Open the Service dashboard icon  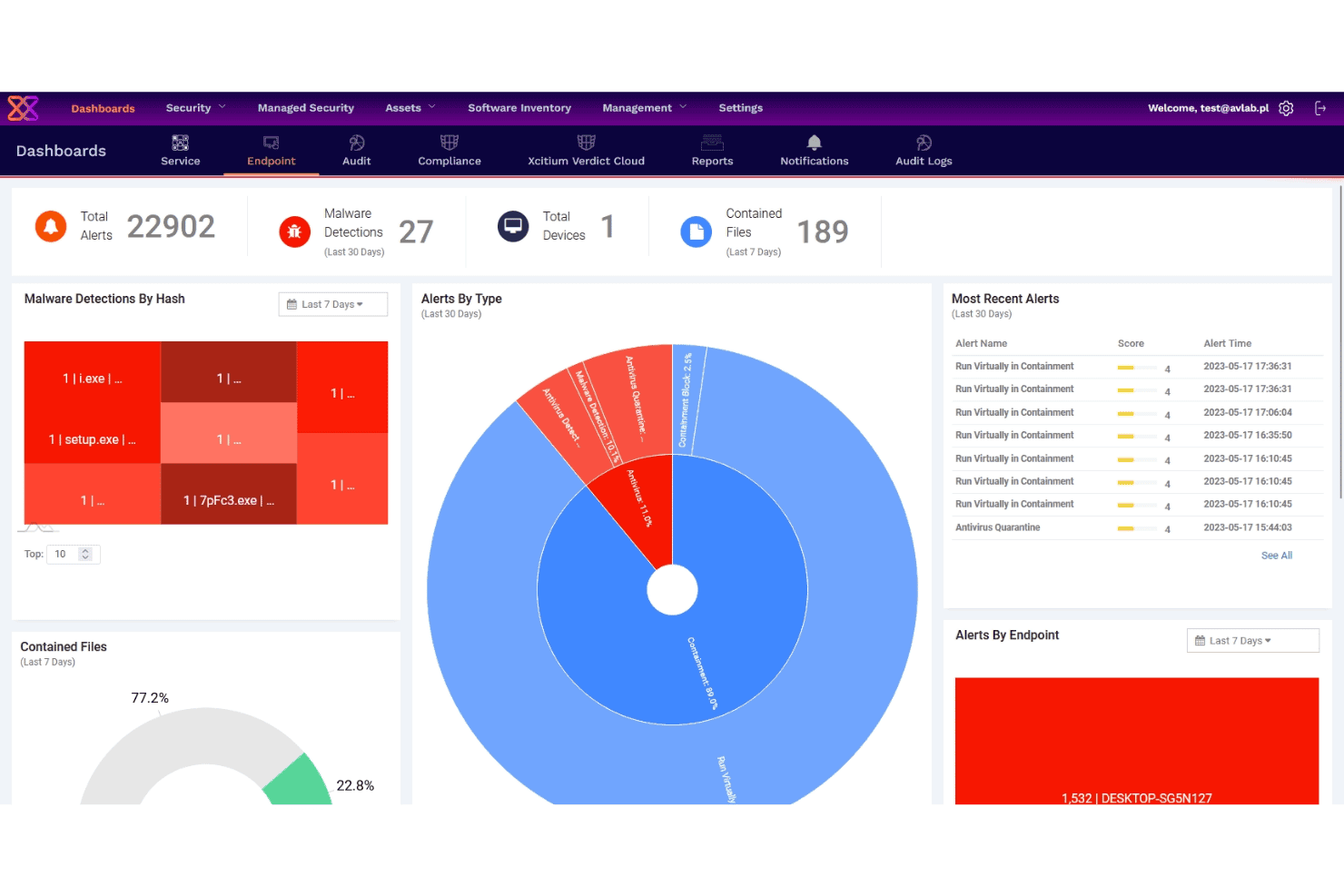[180, 143]
